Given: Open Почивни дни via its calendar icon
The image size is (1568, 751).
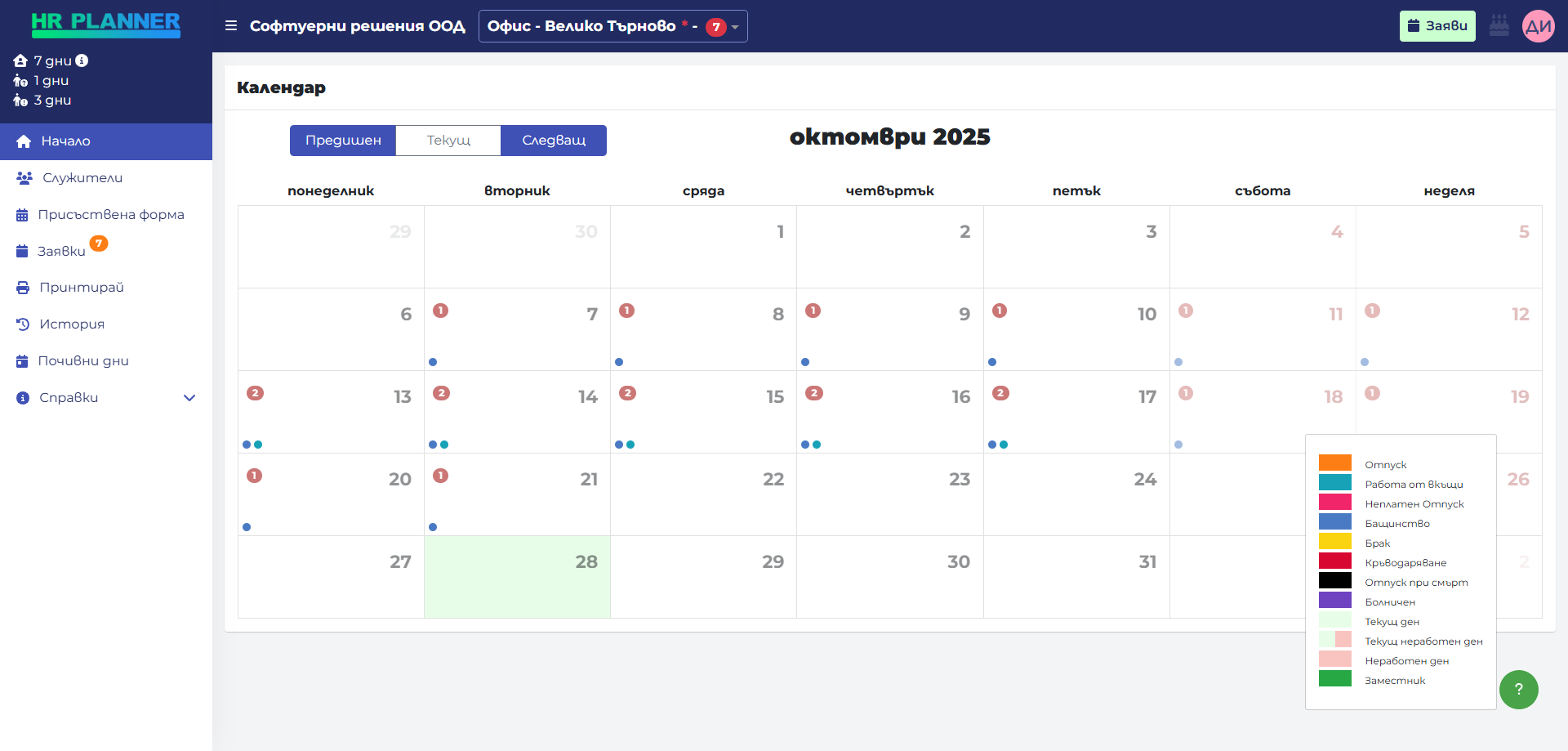Looking at the screenshot, I should pyautogui.click(x=22, y=360).
